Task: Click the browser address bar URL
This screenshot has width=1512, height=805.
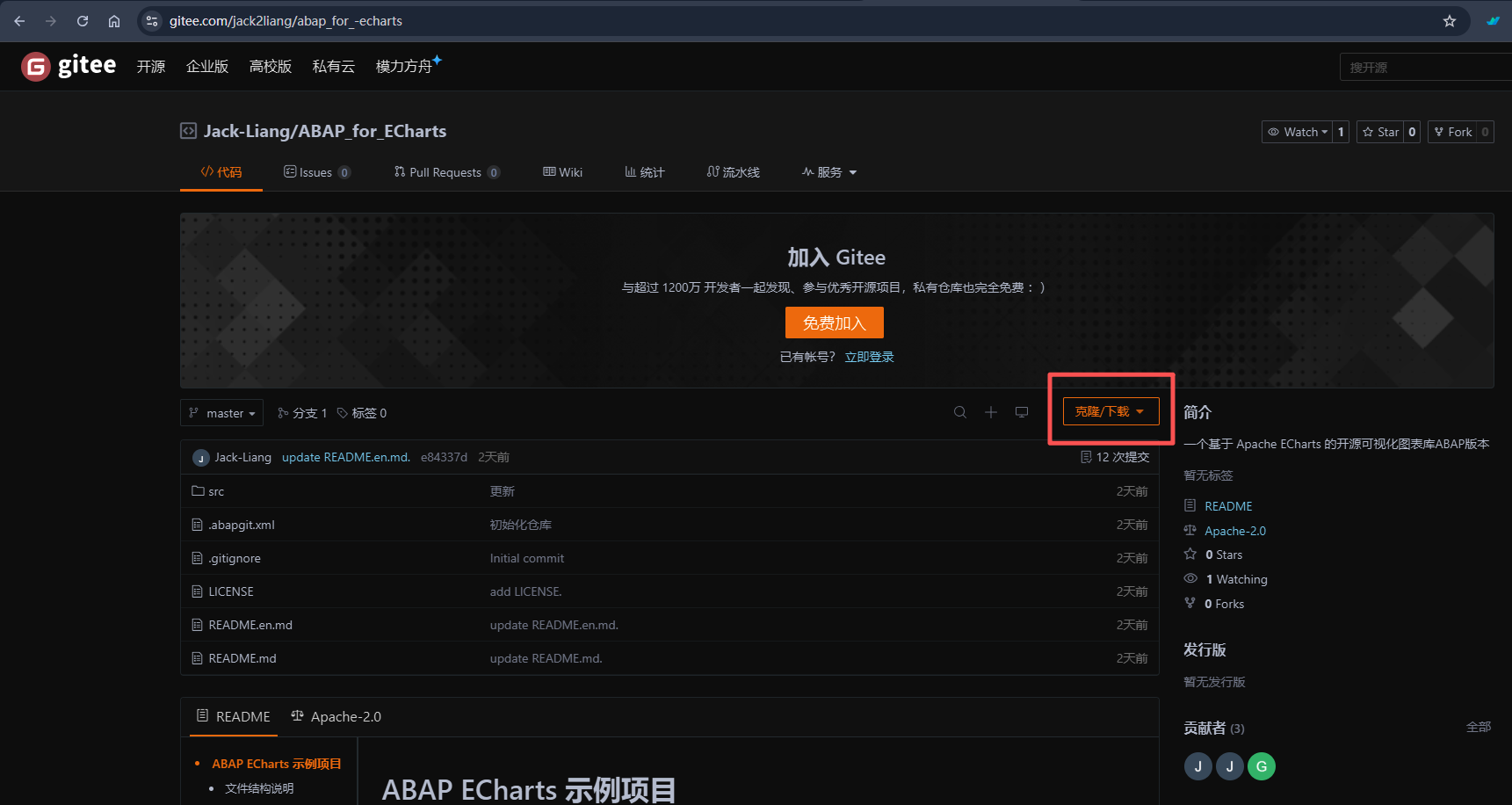Action: [286, 21]
